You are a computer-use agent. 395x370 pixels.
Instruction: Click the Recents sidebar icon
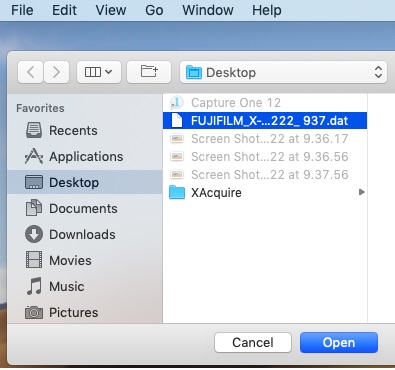(34, 130)
